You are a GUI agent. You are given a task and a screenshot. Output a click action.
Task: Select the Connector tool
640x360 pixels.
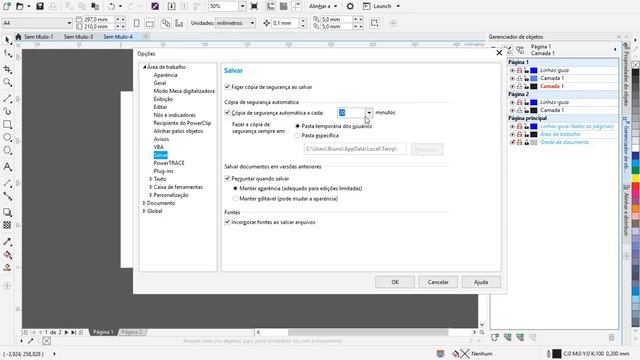7,196
